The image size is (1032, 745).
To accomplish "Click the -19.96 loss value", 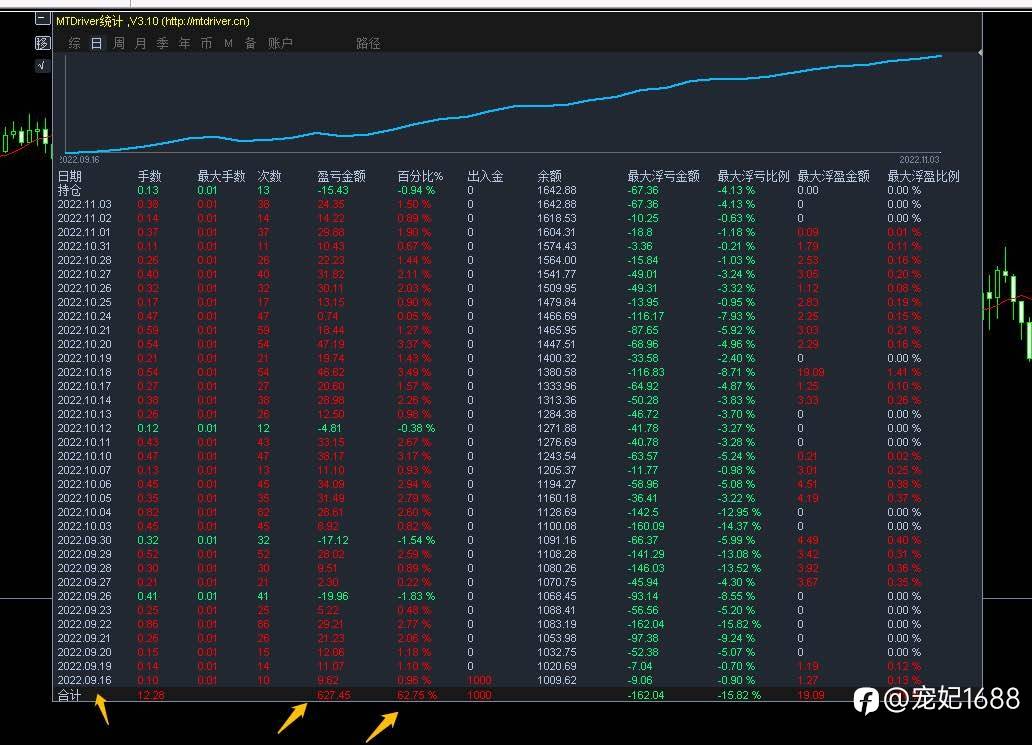I will (333, 596).
